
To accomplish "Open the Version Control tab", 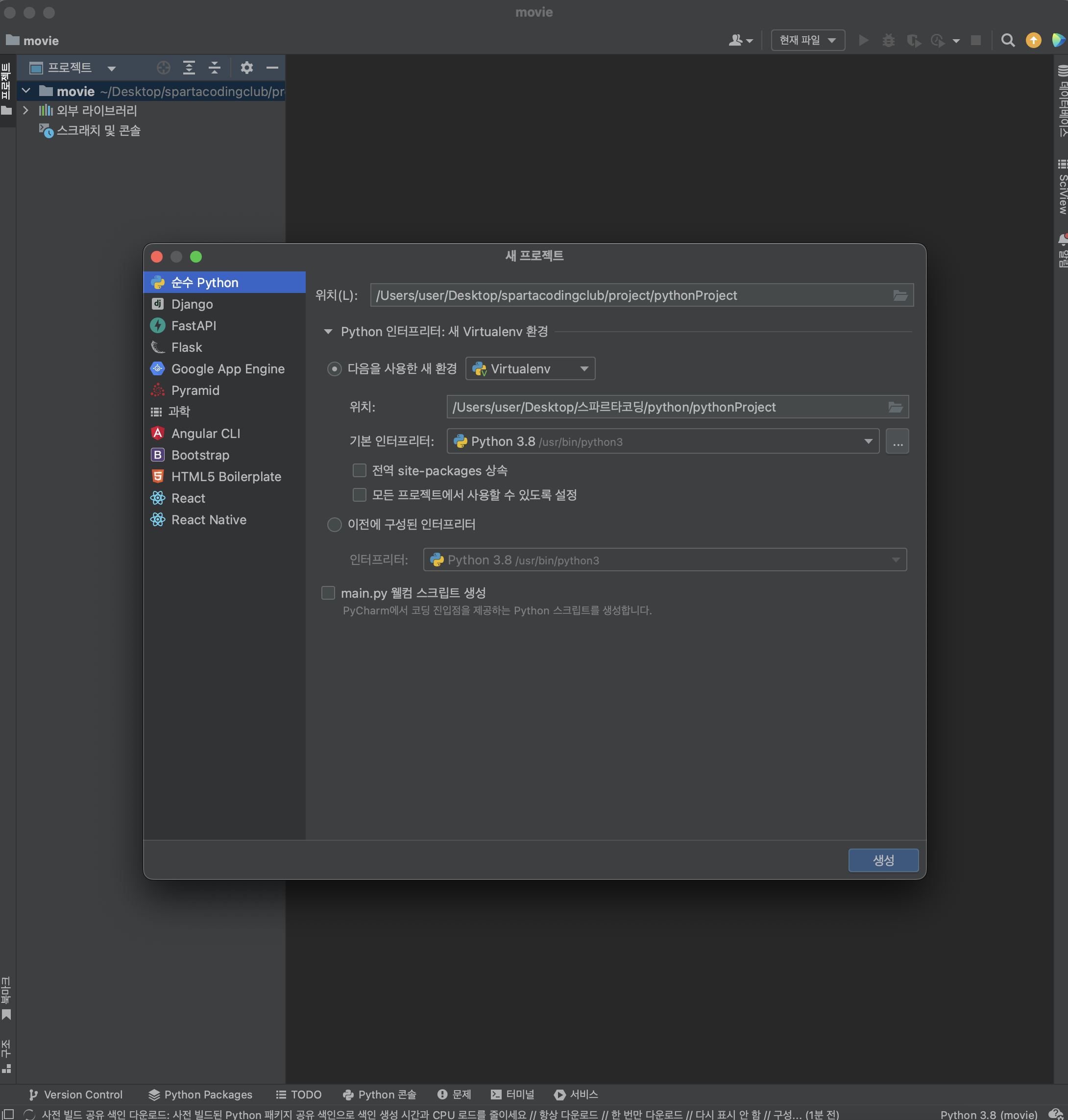I will point(76,1095).
